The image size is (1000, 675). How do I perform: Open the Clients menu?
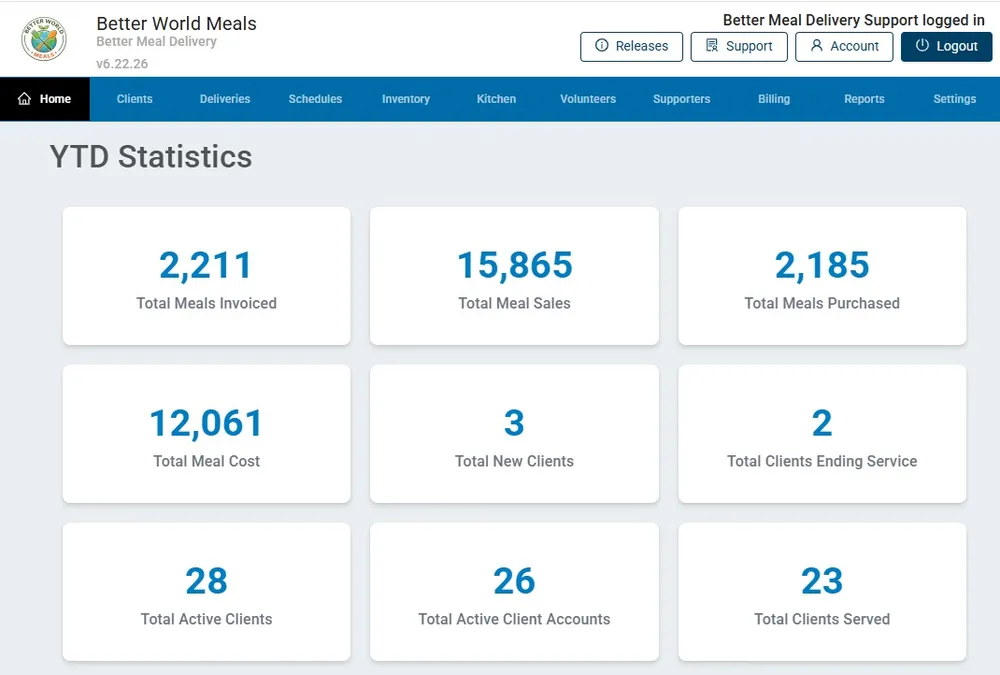tap(135, 99)
